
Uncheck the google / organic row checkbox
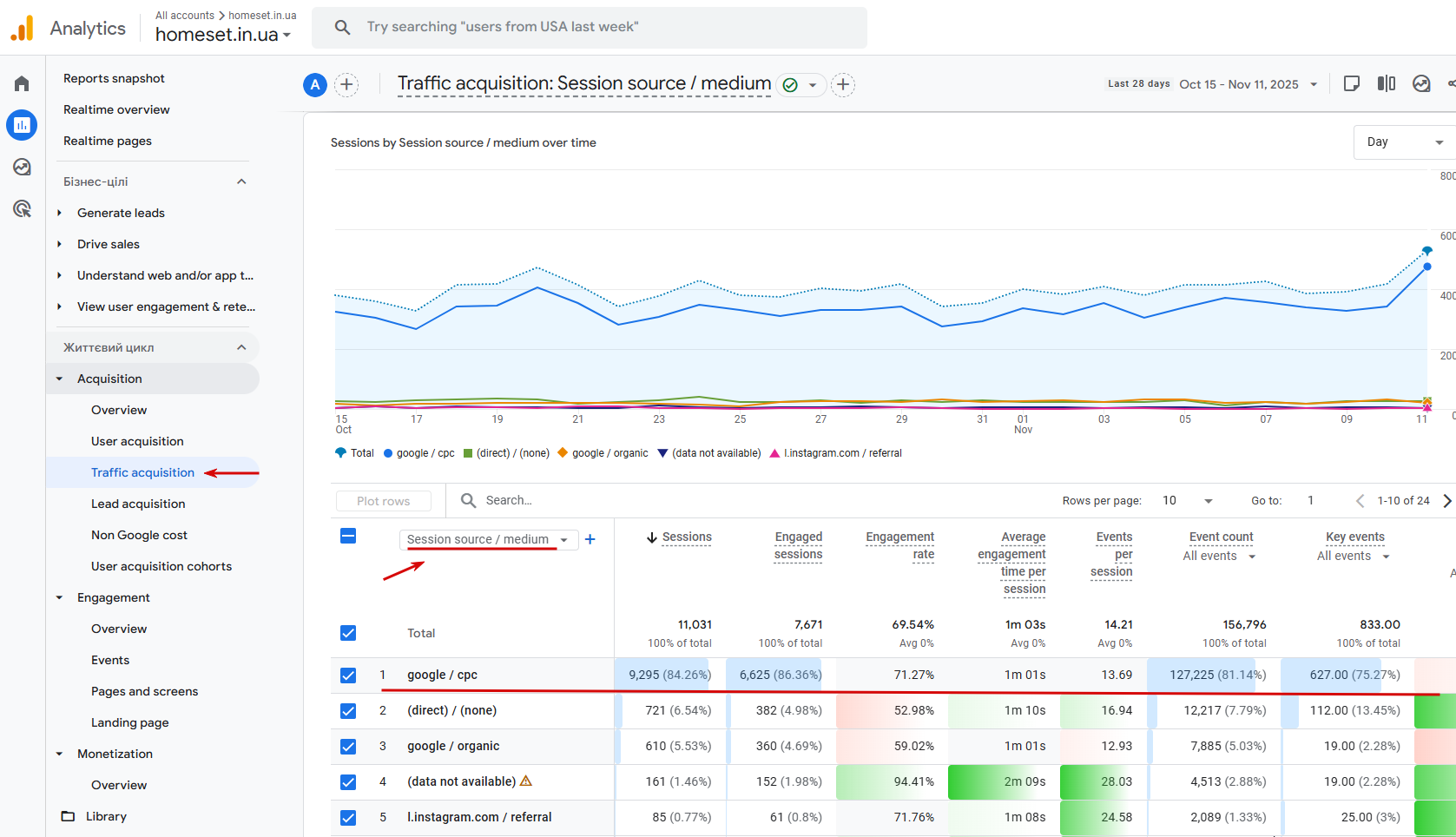(x=348, y=746)
